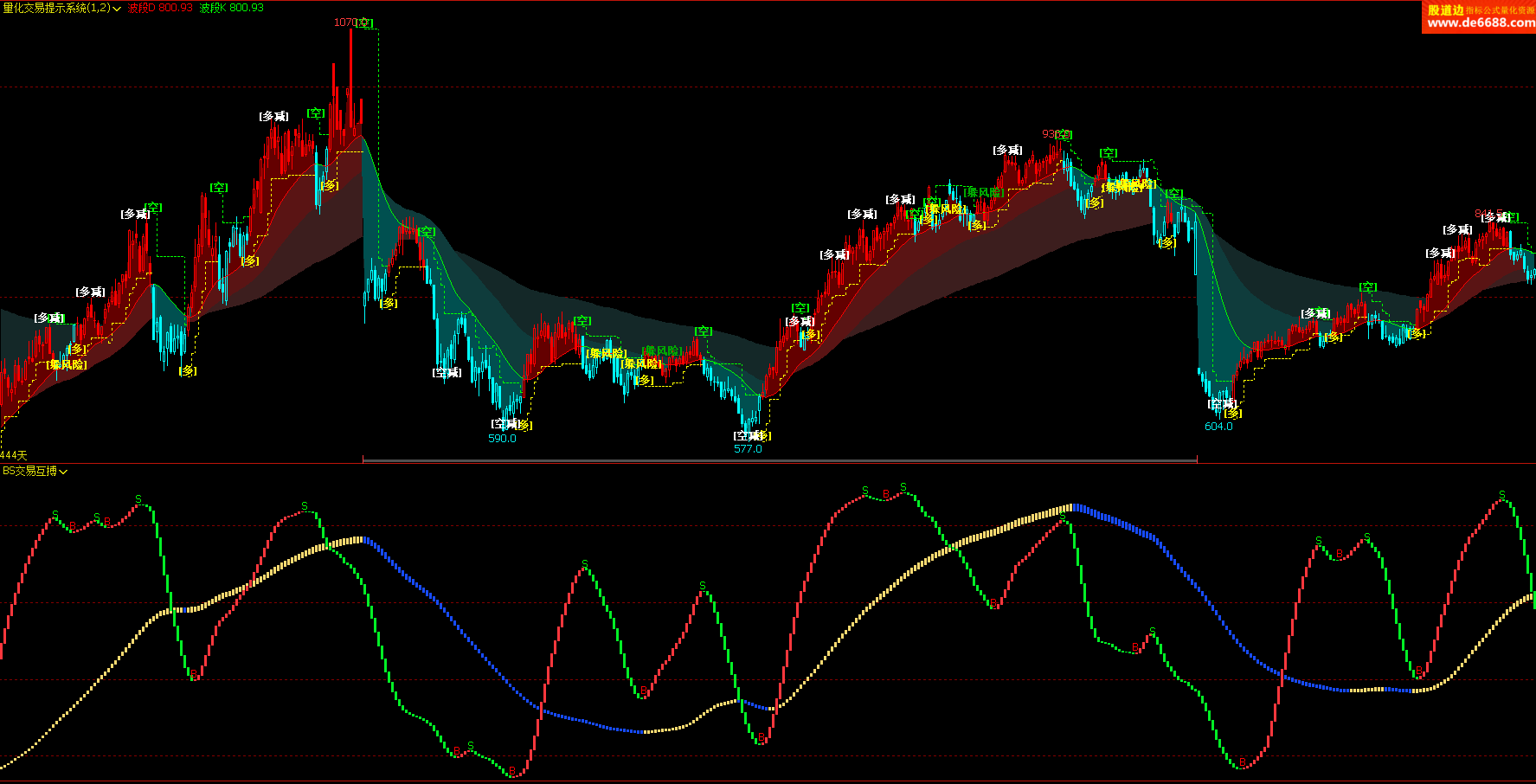
Task: Click the lowest red B marker near 590 bottom
Action: click(512, 770)
